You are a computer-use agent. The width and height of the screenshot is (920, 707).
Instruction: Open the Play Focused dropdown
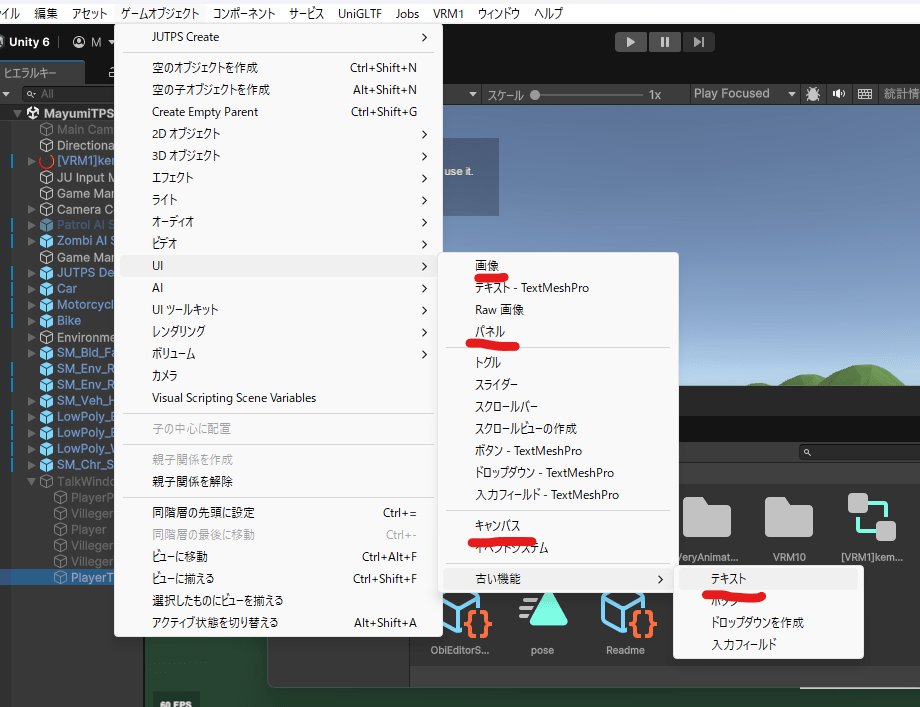[x=745, y=94]
